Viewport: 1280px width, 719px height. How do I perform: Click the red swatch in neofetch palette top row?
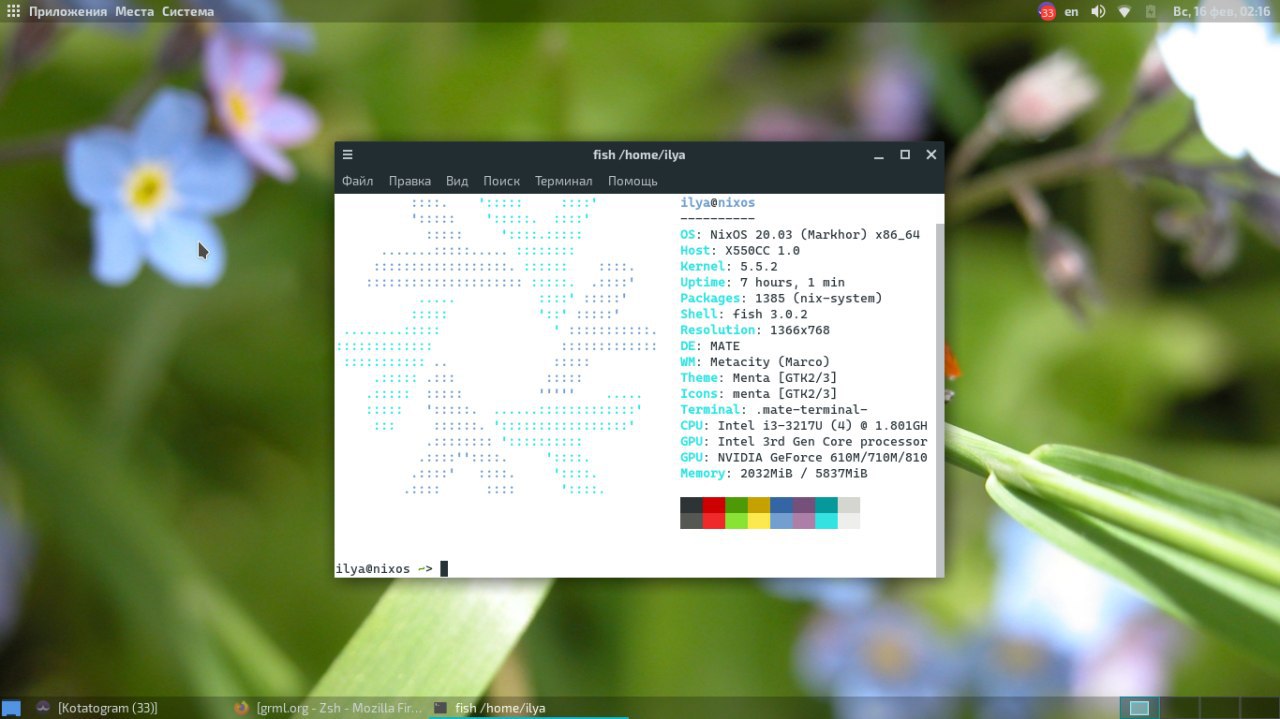(x=714, y=505)
